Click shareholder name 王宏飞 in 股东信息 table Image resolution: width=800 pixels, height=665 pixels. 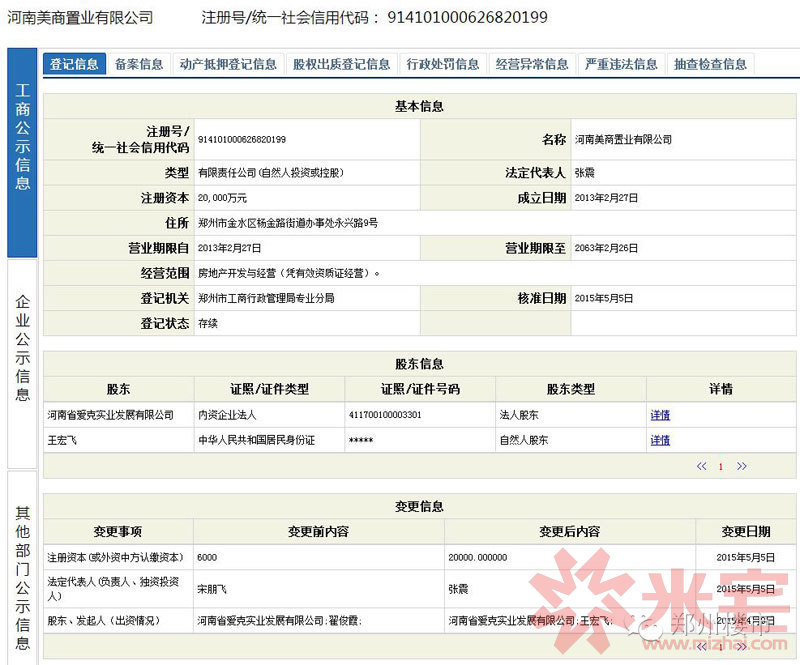(62, 440)
